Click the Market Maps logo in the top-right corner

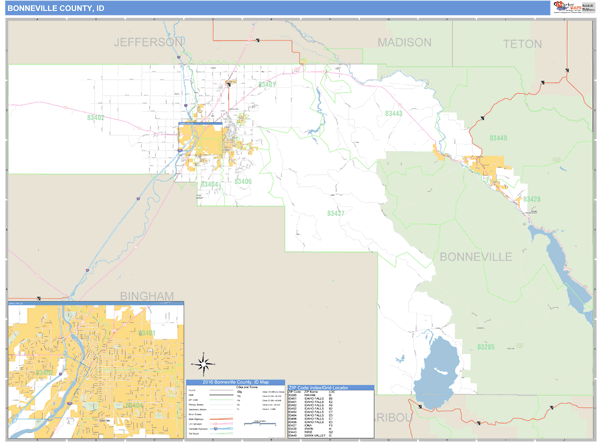(x=574, y=7)
